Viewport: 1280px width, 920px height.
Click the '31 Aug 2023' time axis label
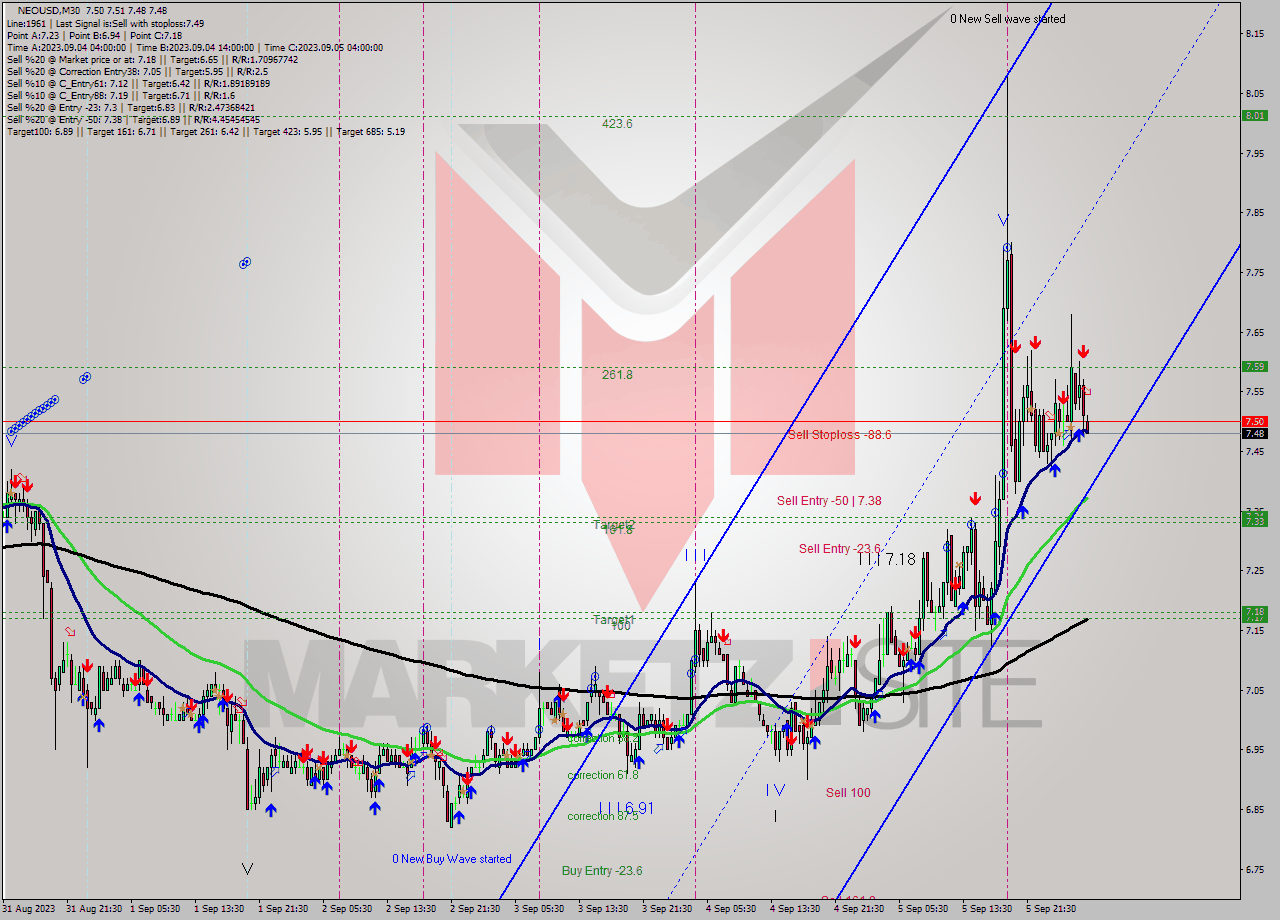27,909
